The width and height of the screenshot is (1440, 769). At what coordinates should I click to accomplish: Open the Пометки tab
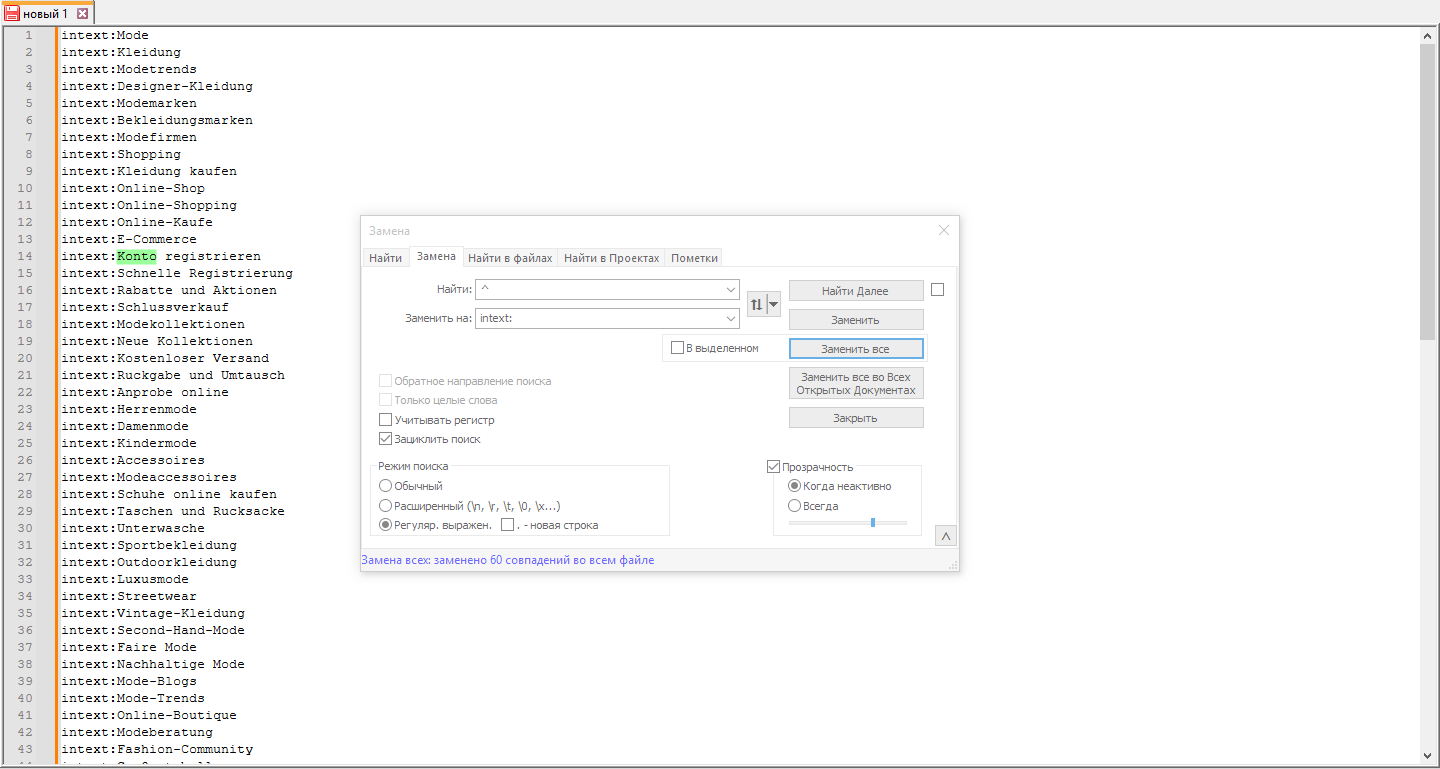[x=694, y=258]
